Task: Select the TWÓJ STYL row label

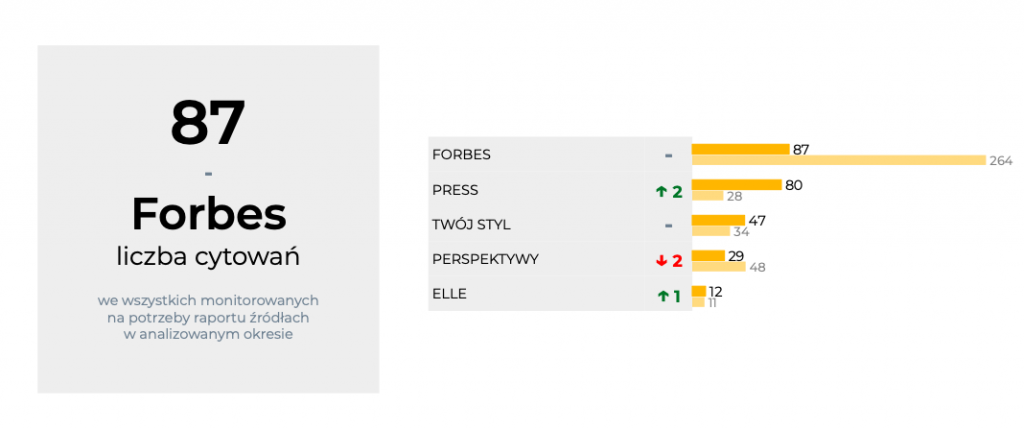Action: click(x=471, y=225)
